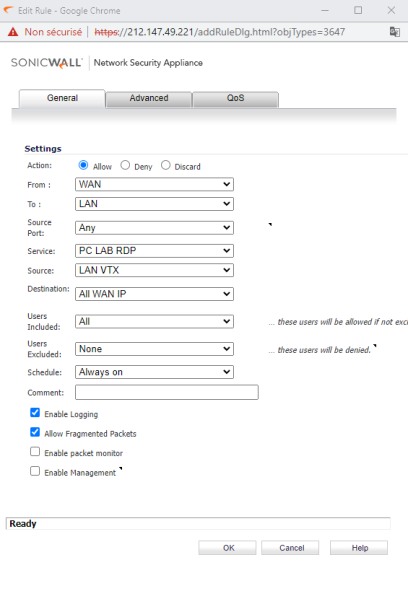Viewport: 408px width, 599px height.
Task: Select the Deny action radio button
Action: point(125,165)
